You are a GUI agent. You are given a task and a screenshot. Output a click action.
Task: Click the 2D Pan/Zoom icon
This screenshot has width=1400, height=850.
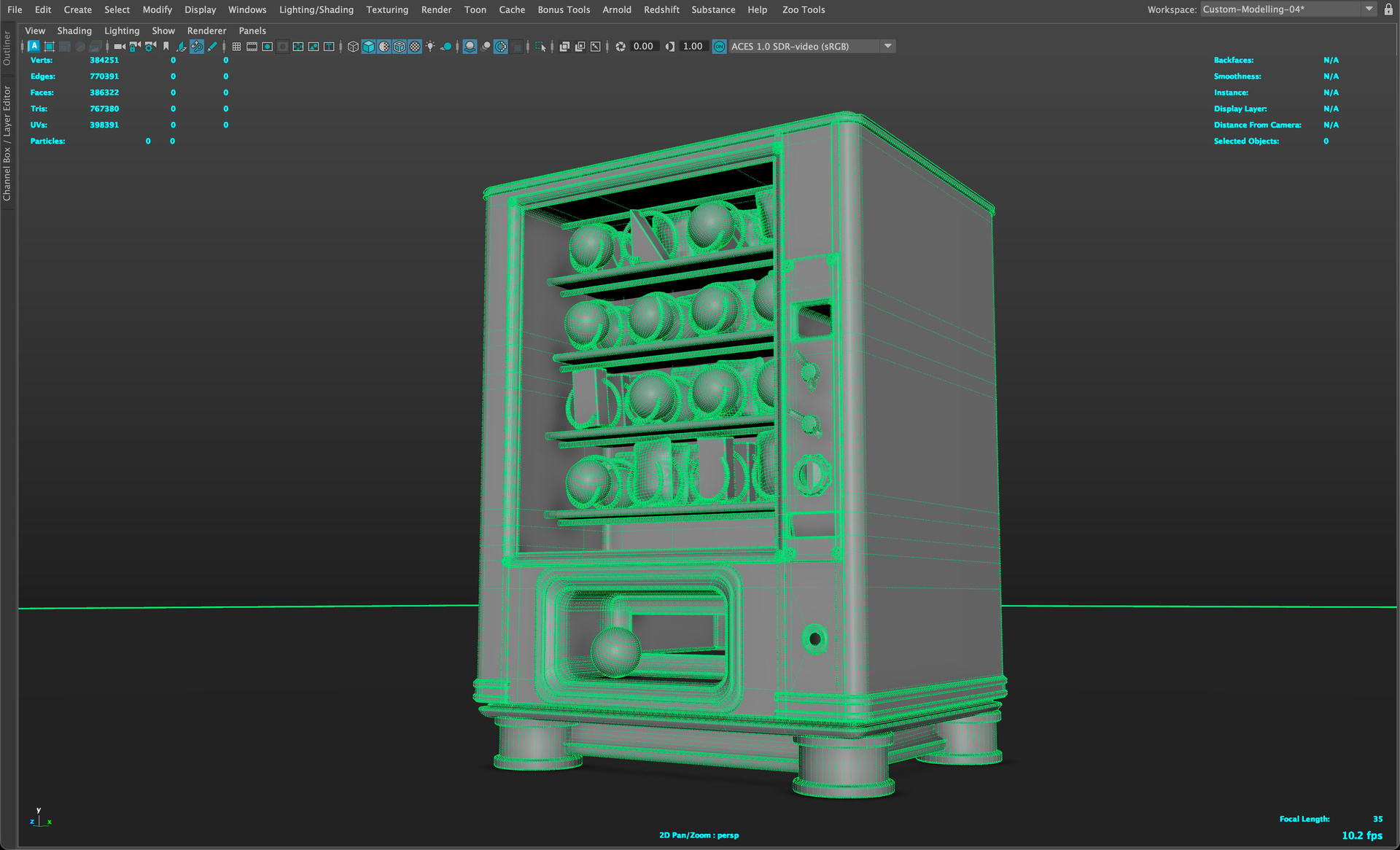coord(197,46)
